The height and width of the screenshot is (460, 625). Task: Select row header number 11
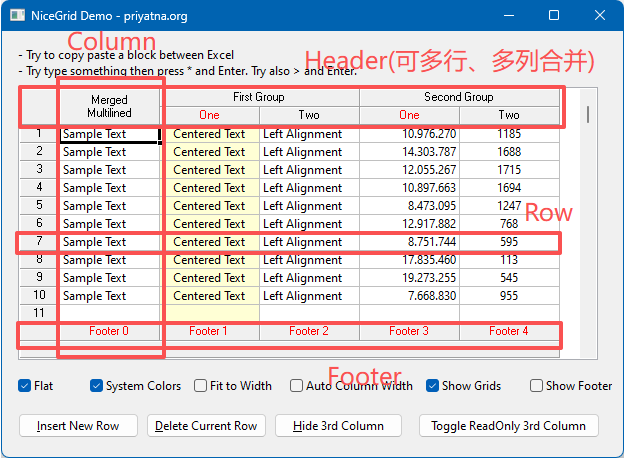pyautogui.click(x=39, y=313)
